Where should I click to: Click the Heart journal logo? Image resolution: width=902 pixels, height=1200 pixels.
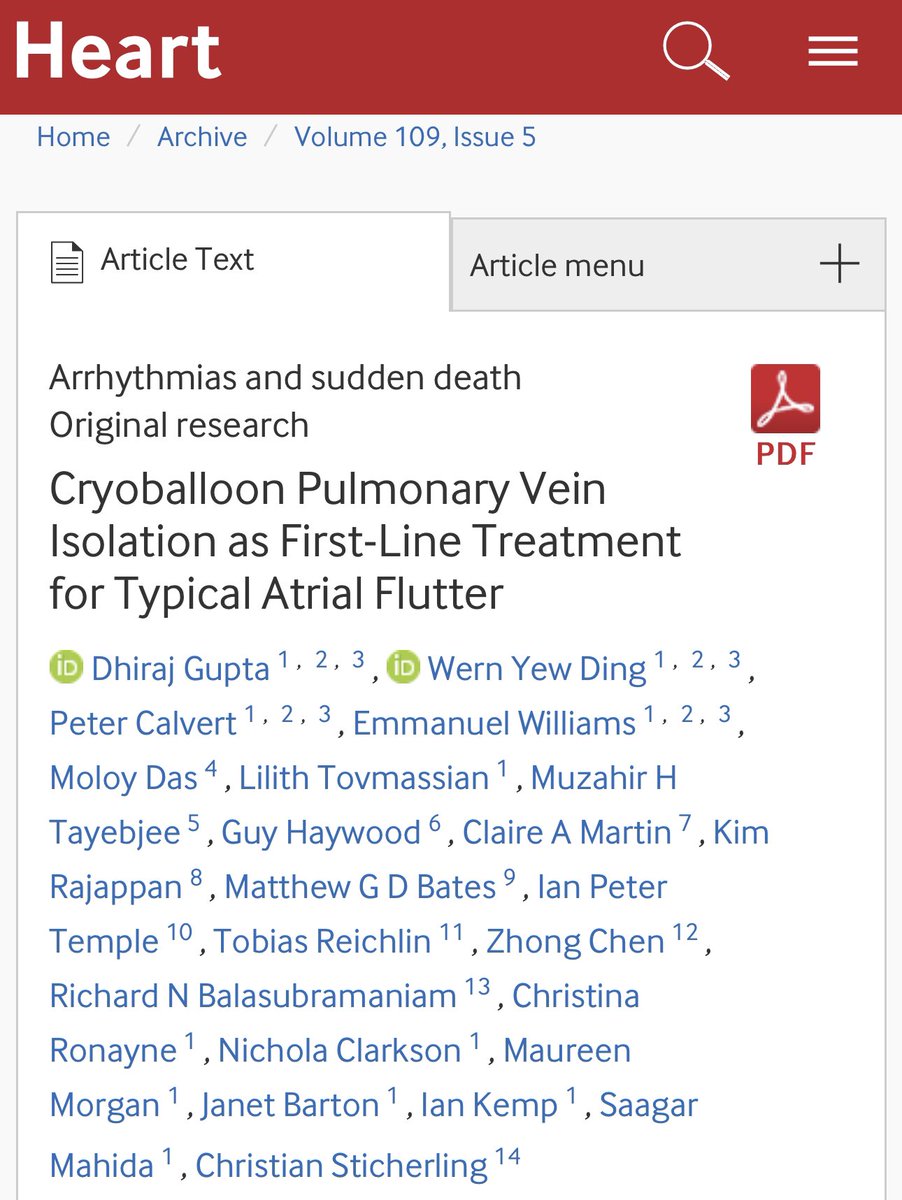coord(117,50)
